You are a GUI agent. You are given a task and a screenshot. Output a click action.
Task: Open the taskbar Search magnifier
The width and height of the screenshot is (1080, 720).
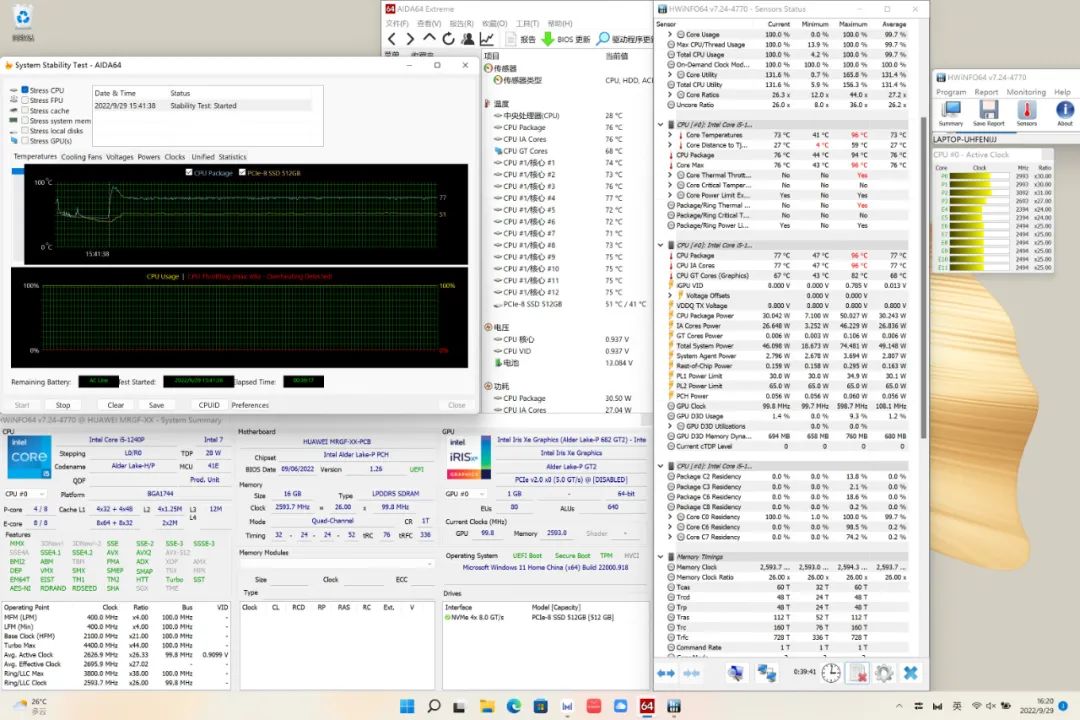pyautogui.click(x=434, y=706)
